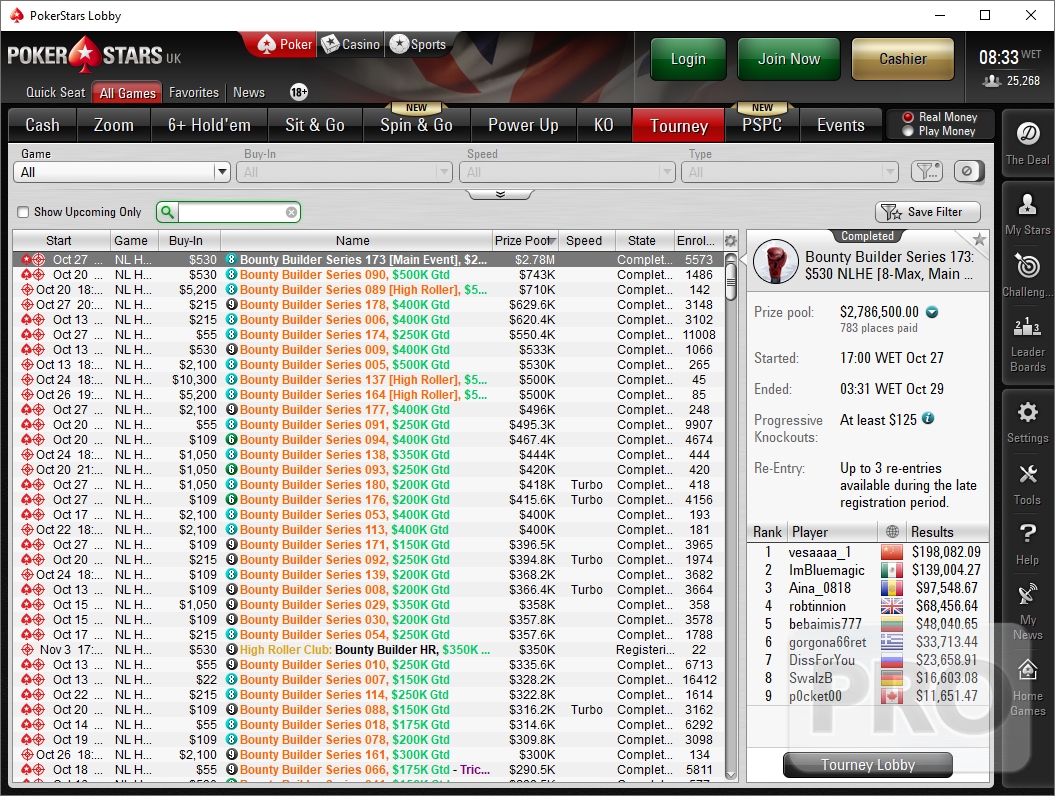
Task: Click the Join Now button
Action: coord(789,59)
